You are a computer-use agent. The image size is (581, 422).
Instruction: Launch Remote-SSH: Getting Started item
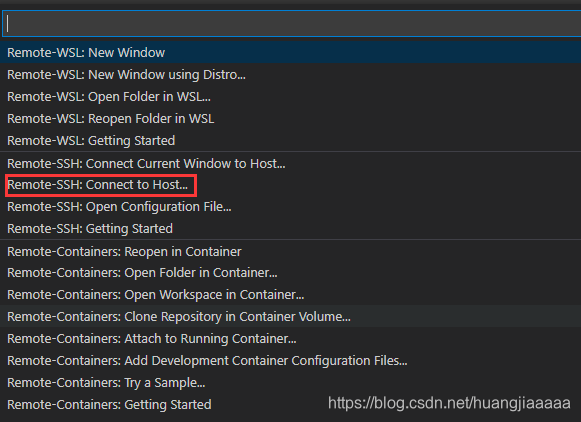[290, 229]
